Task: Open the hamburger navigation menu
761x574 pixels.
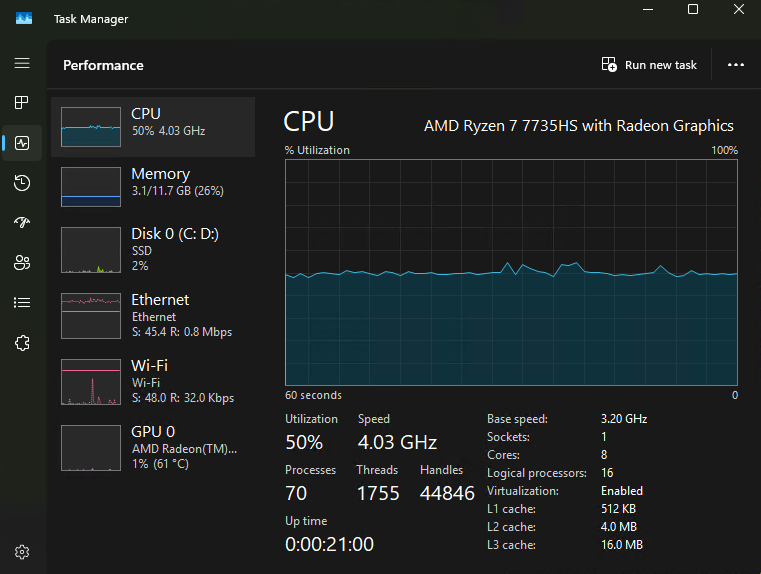Action: (22, 63)
